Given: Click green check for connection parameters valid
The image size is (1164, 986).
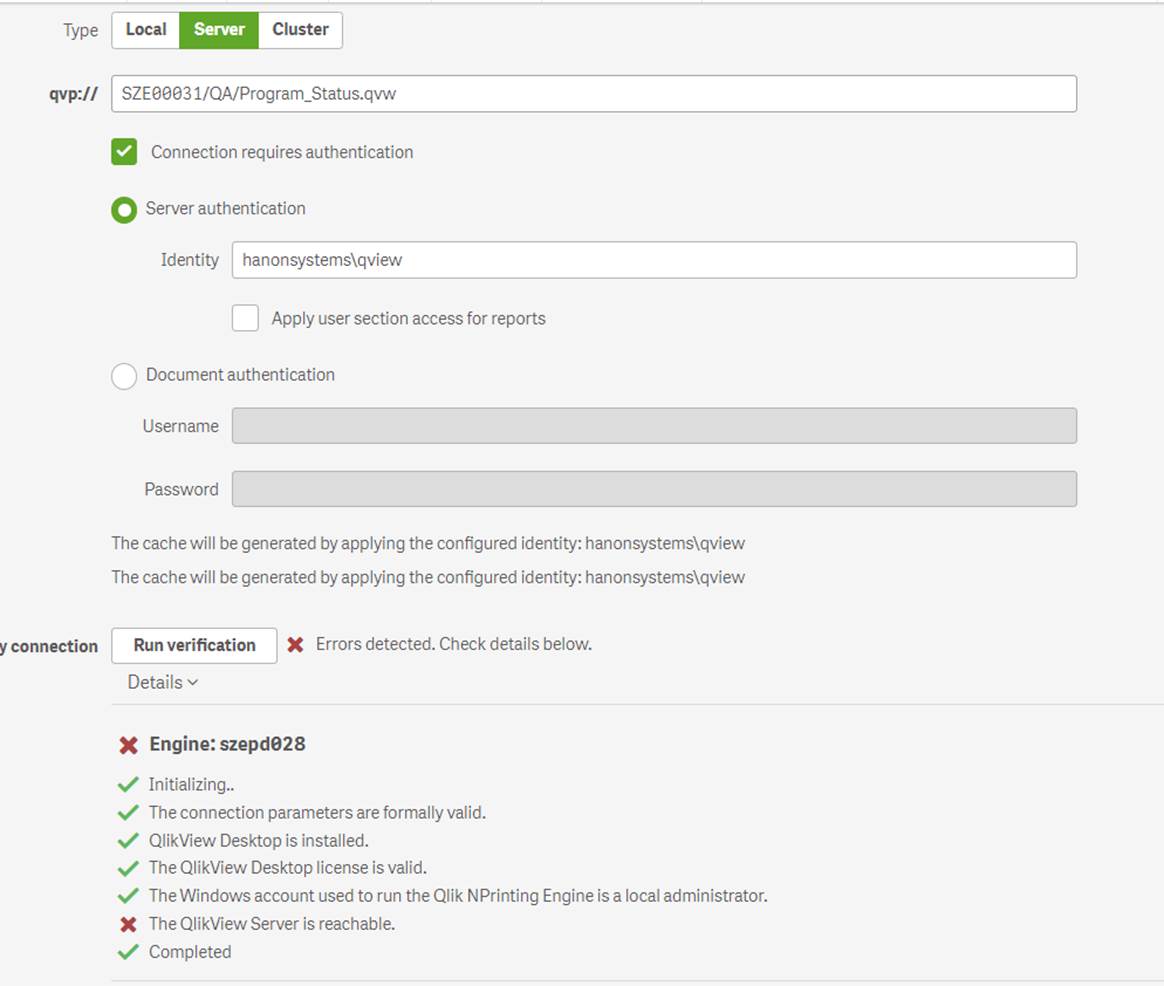Looking at the screenshot, I should [127, 813].
